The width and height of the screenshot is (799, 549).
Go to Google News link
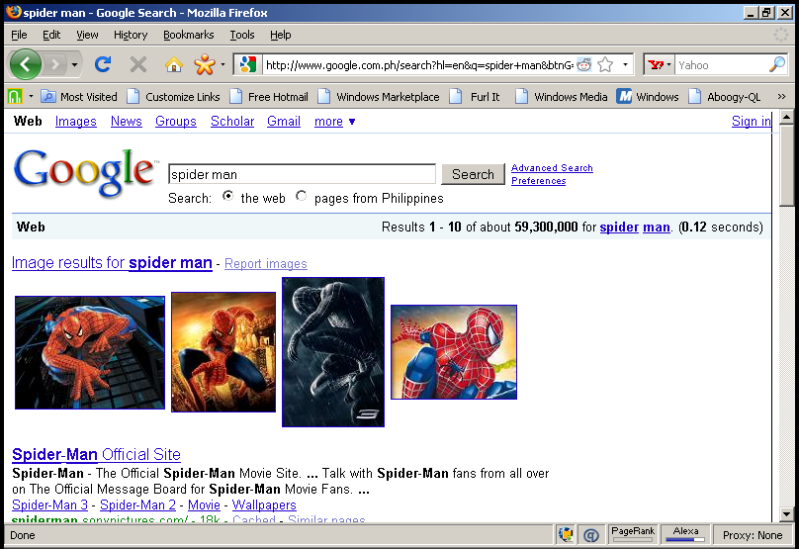(126, 121)
